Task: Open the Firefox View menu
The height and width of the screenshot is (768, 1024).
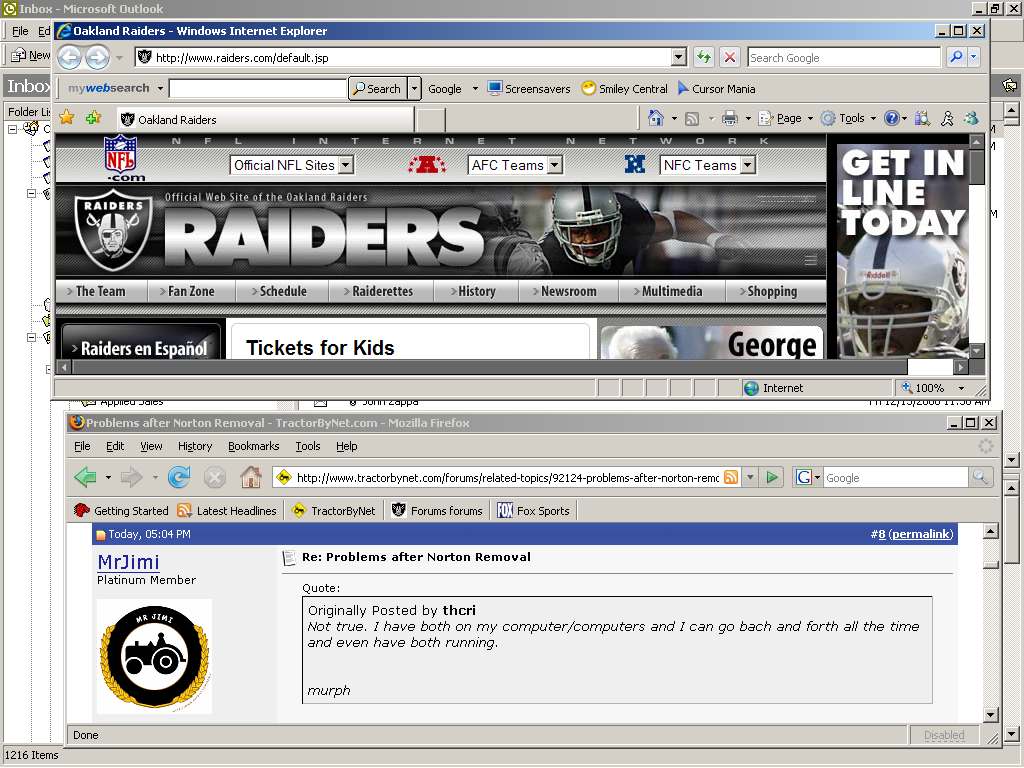Action: [151, 446]
